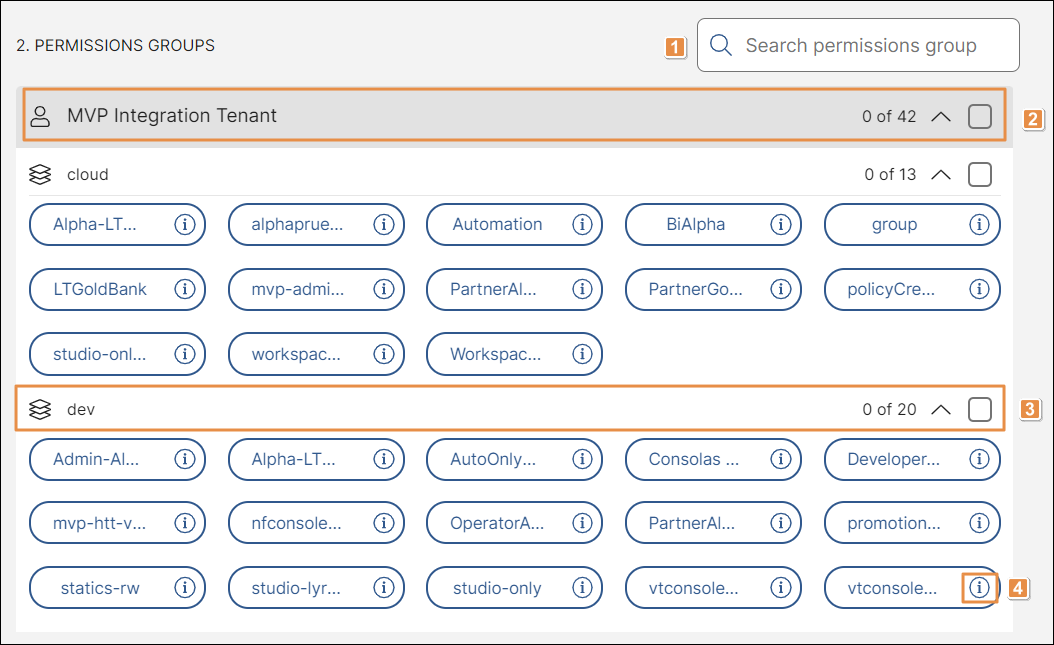Image resolution: width=1054 pixels, height=645 pixels.
Task: Collapse the MVP Integration Tenant section
Action: 940,116
